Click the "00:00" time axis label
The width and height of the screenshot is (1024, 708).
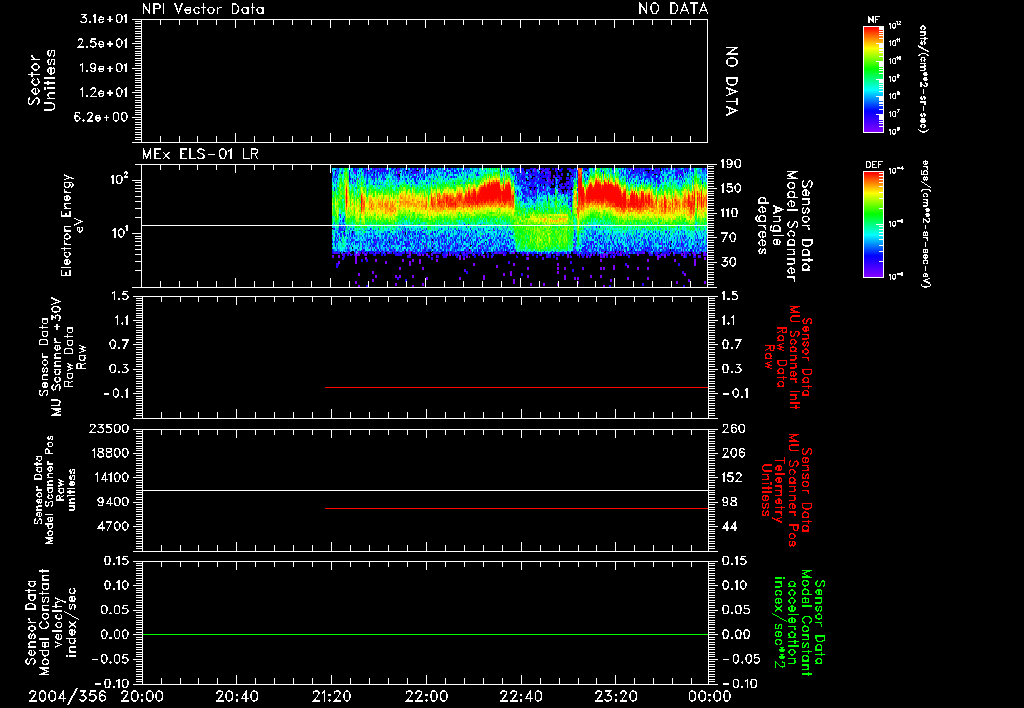click(x=709, y=696)
